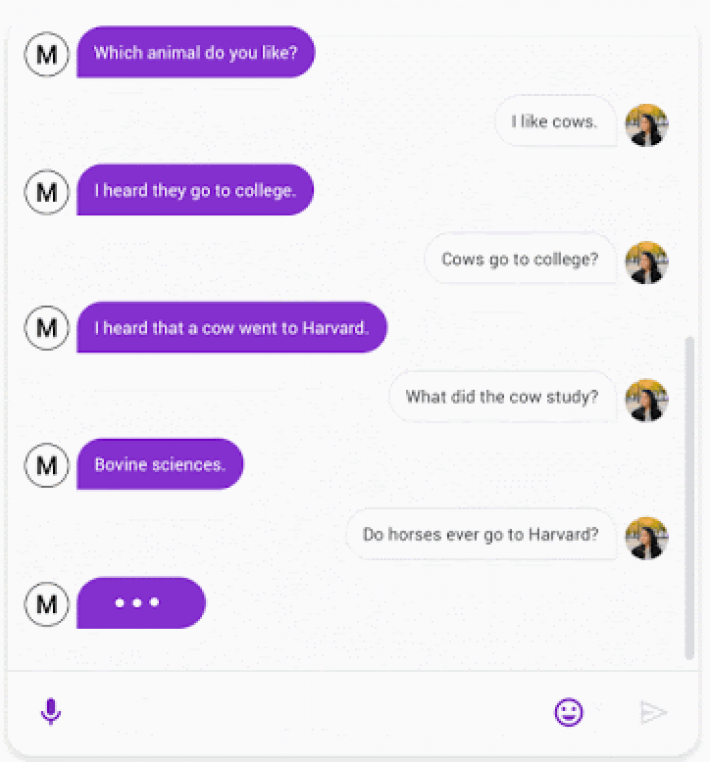This screenshot has width=710, height=762.
Task: Select the M avatar beside the typing indicator
Action: click(46, 604)
